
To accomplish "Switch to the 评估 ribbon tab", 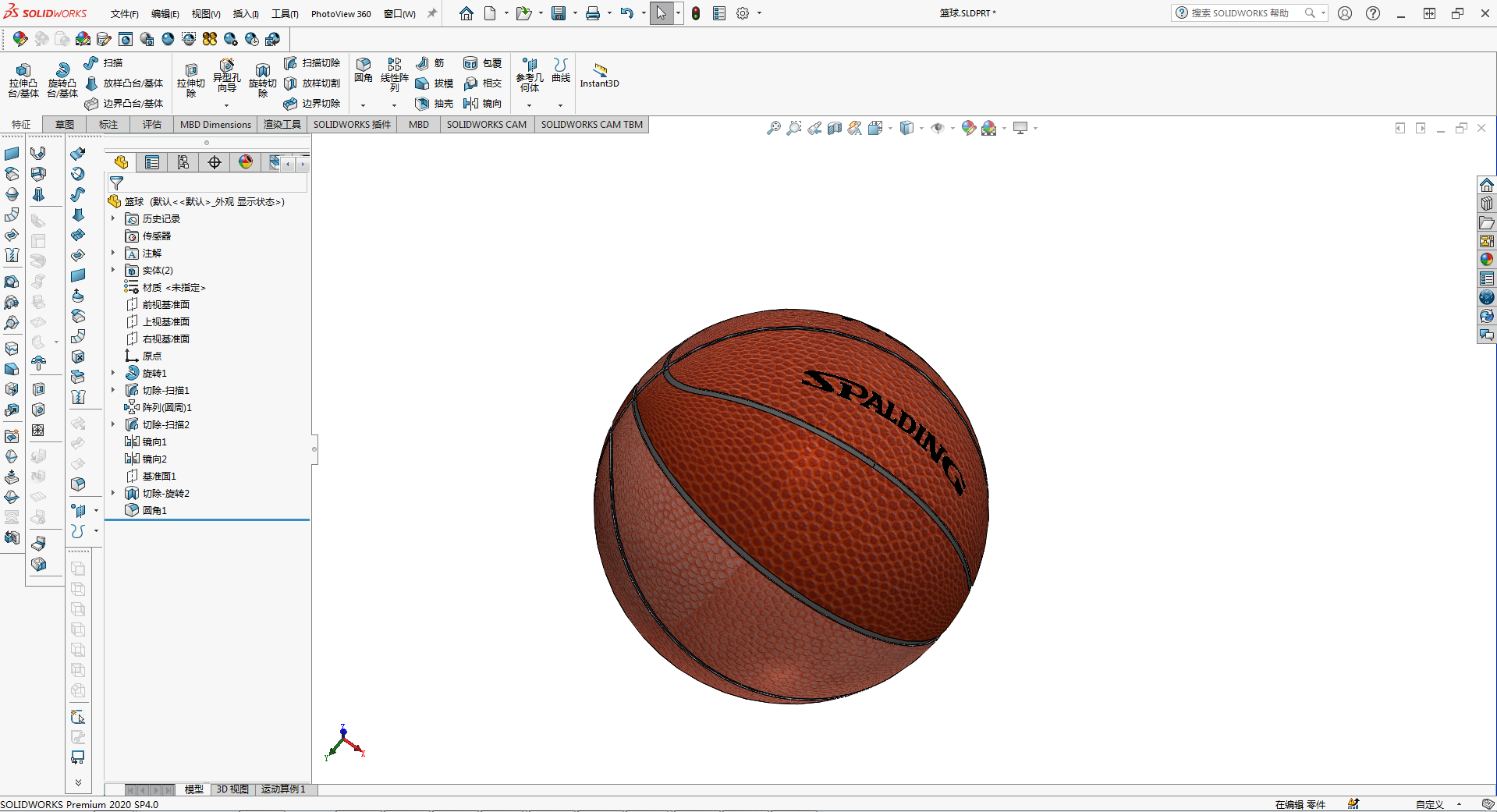I will click(152, 125).
